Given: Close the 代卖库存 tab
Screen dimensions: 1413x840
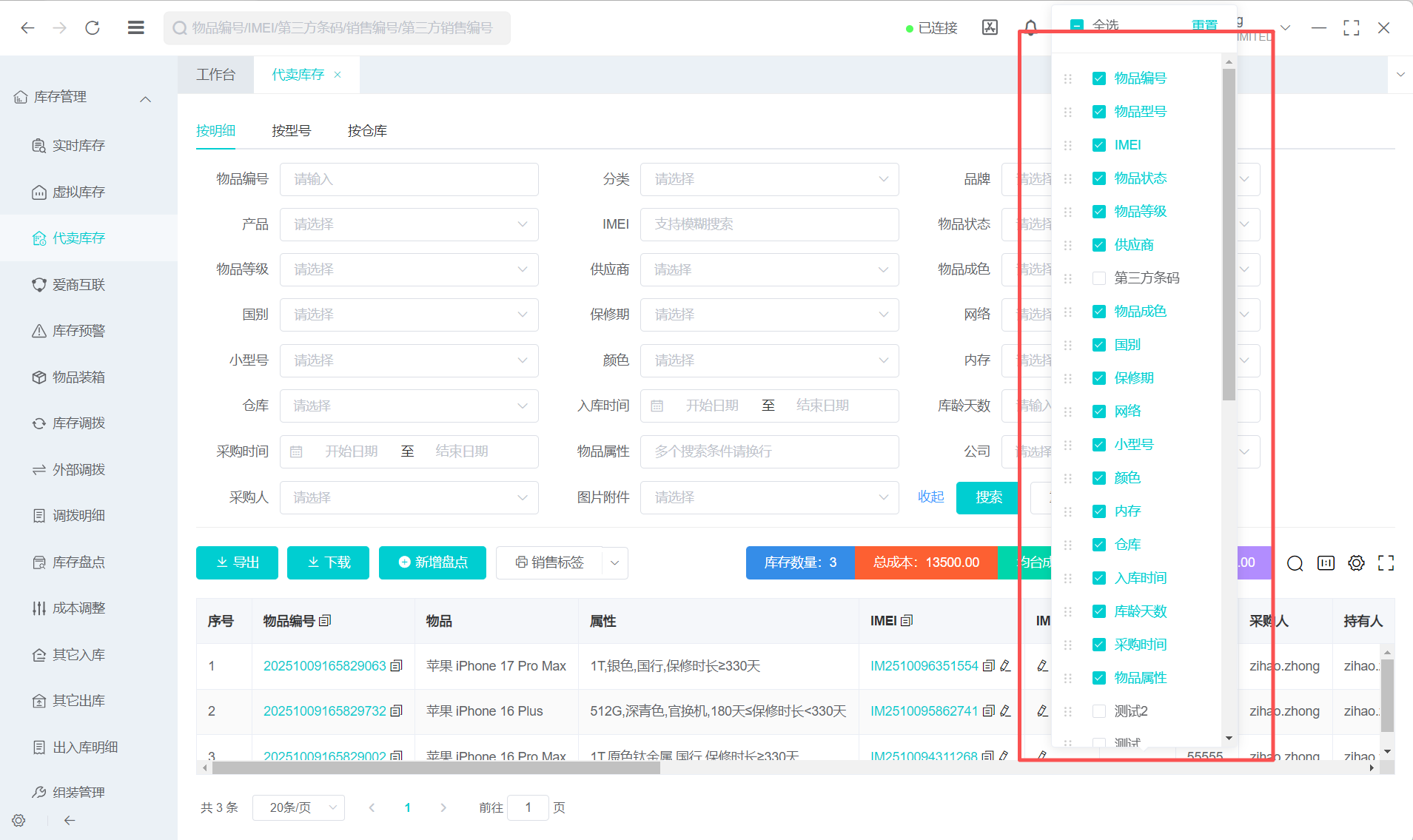Looking at the screenshot, I should pyautogui.click(x=338, y=75).
